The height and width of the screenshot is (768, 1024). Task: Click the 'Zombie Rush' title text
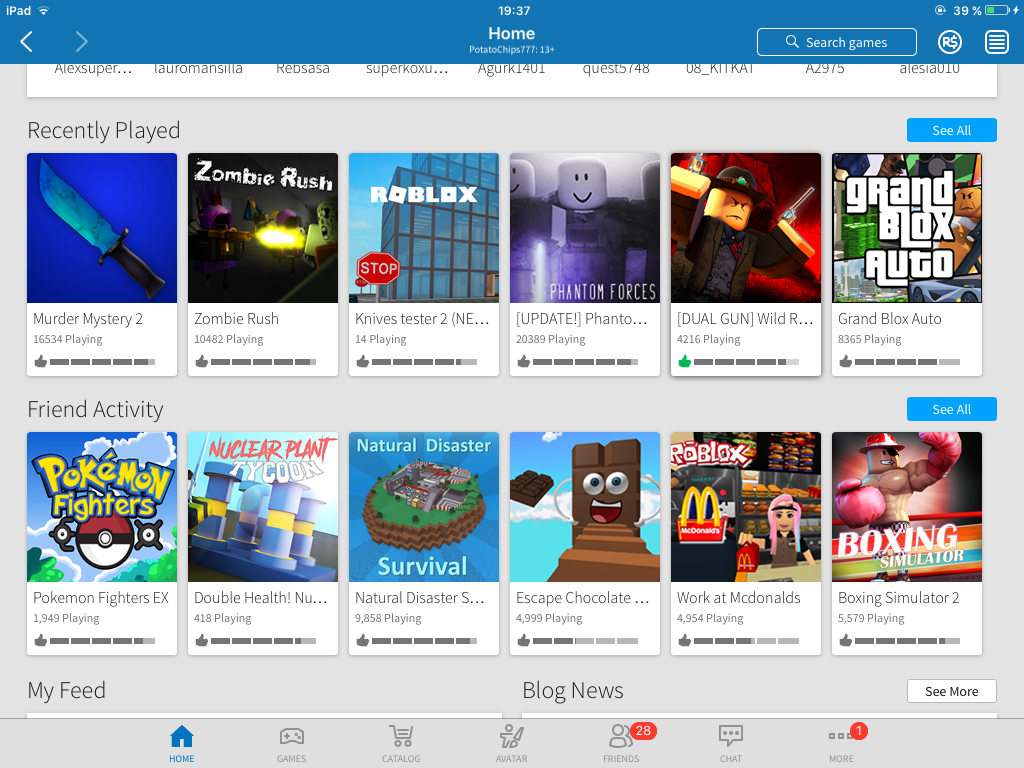[x=236, y=319]
